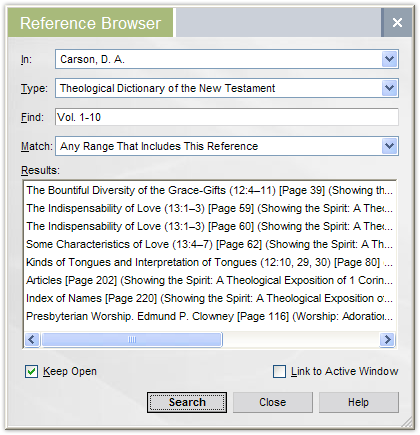The width and height of the screenshot is (420, 435).
Task: Select 'Index of Names [Page 220]' result
Action: click(209, 298)
